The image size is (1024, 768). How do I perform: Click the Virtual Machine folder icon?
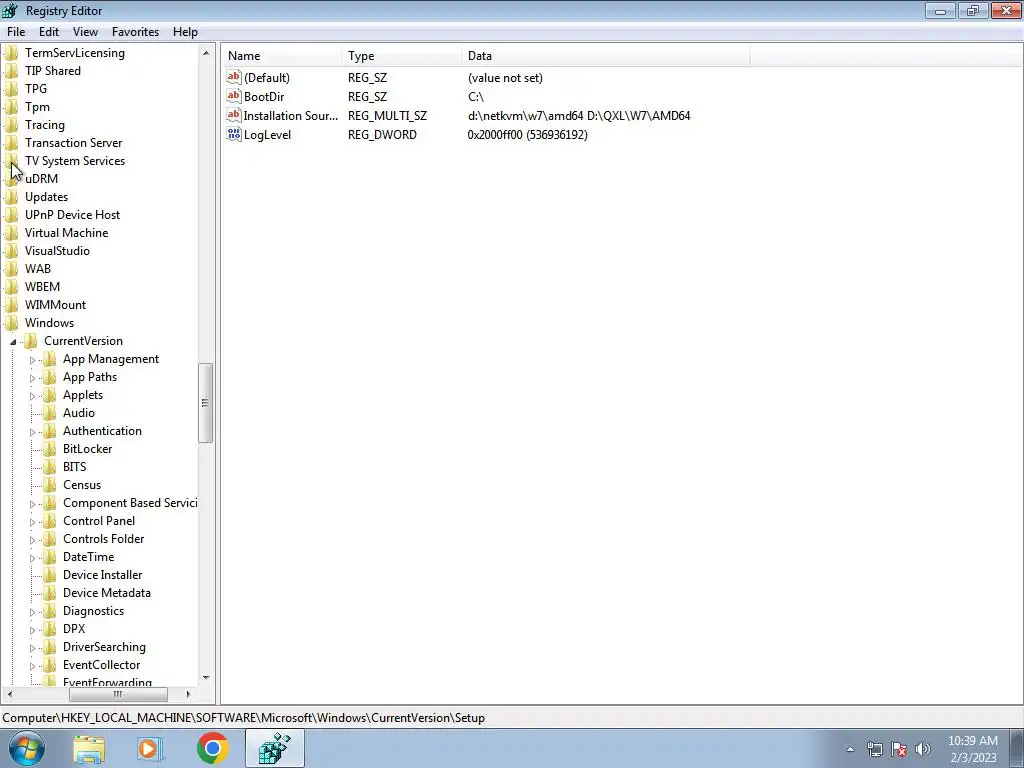coord(12,232)
